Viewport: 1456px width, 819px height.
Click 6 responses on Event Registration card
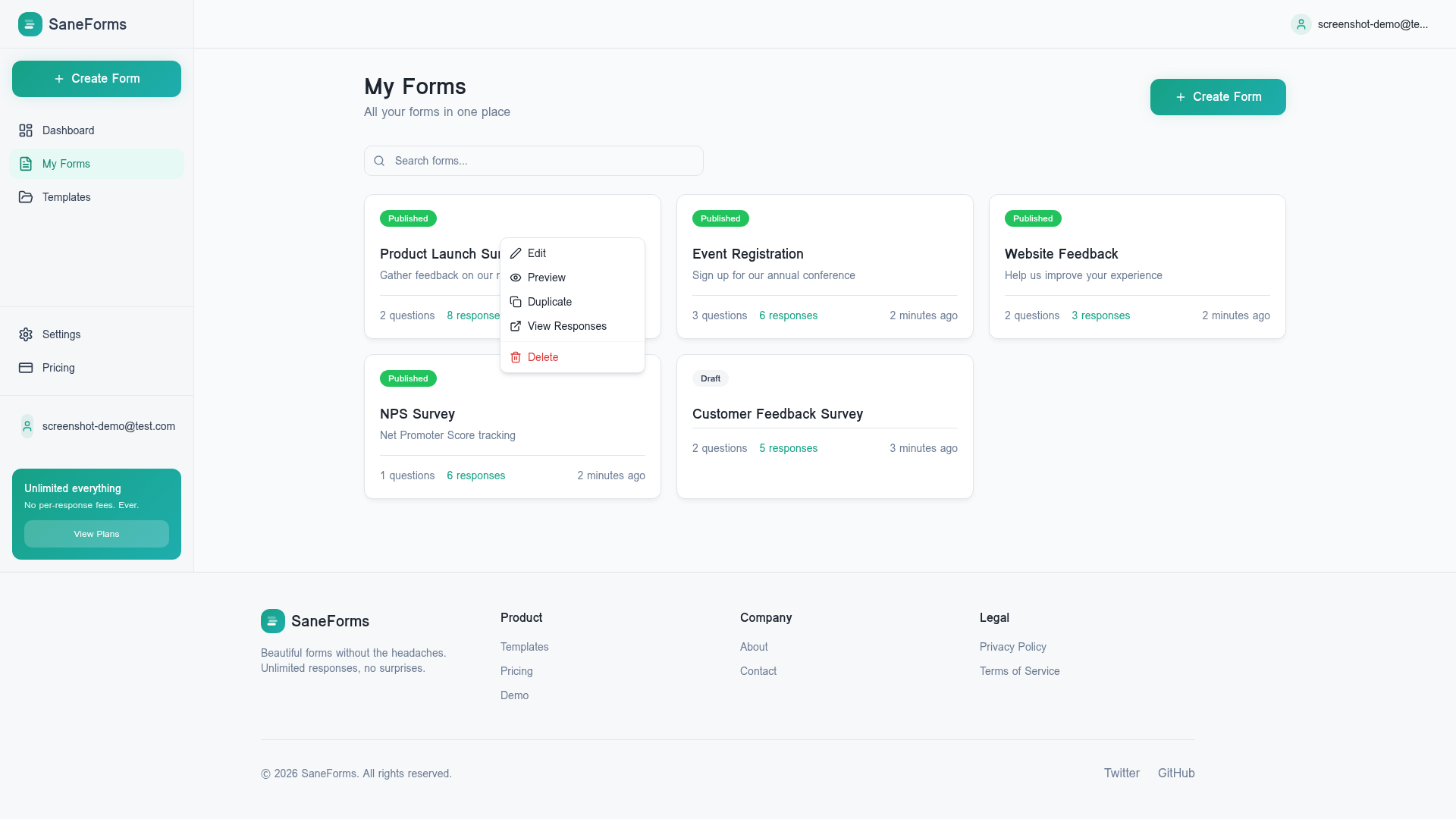788,315
